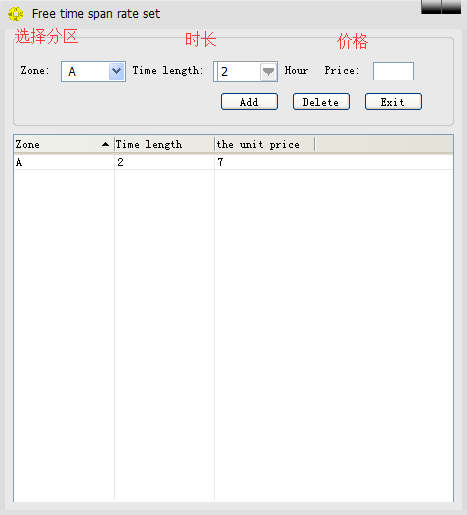Focus the Price input field

pos(393,71)
